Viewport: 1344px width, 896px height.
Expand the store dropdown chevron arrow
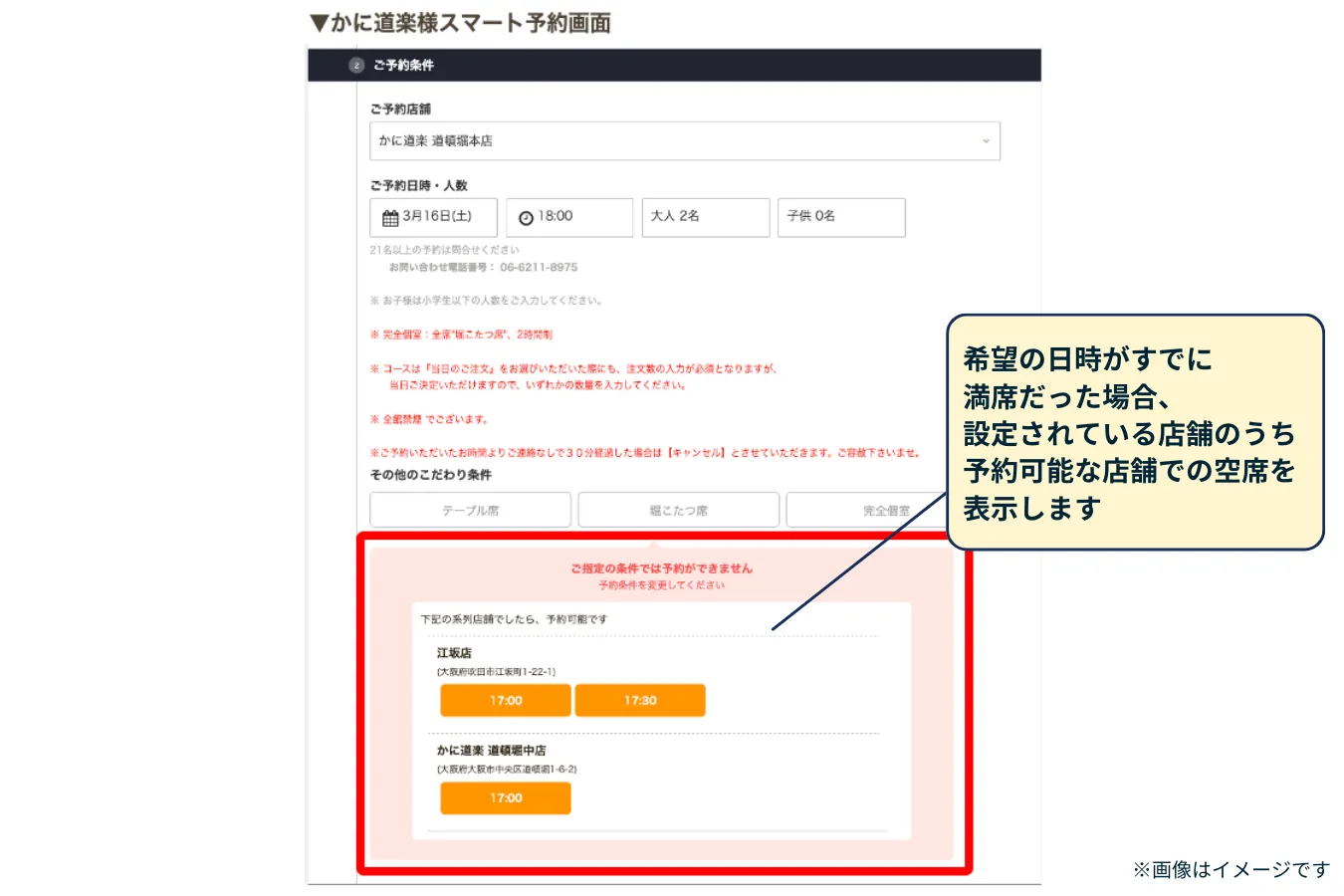click(x=986, y=141)
